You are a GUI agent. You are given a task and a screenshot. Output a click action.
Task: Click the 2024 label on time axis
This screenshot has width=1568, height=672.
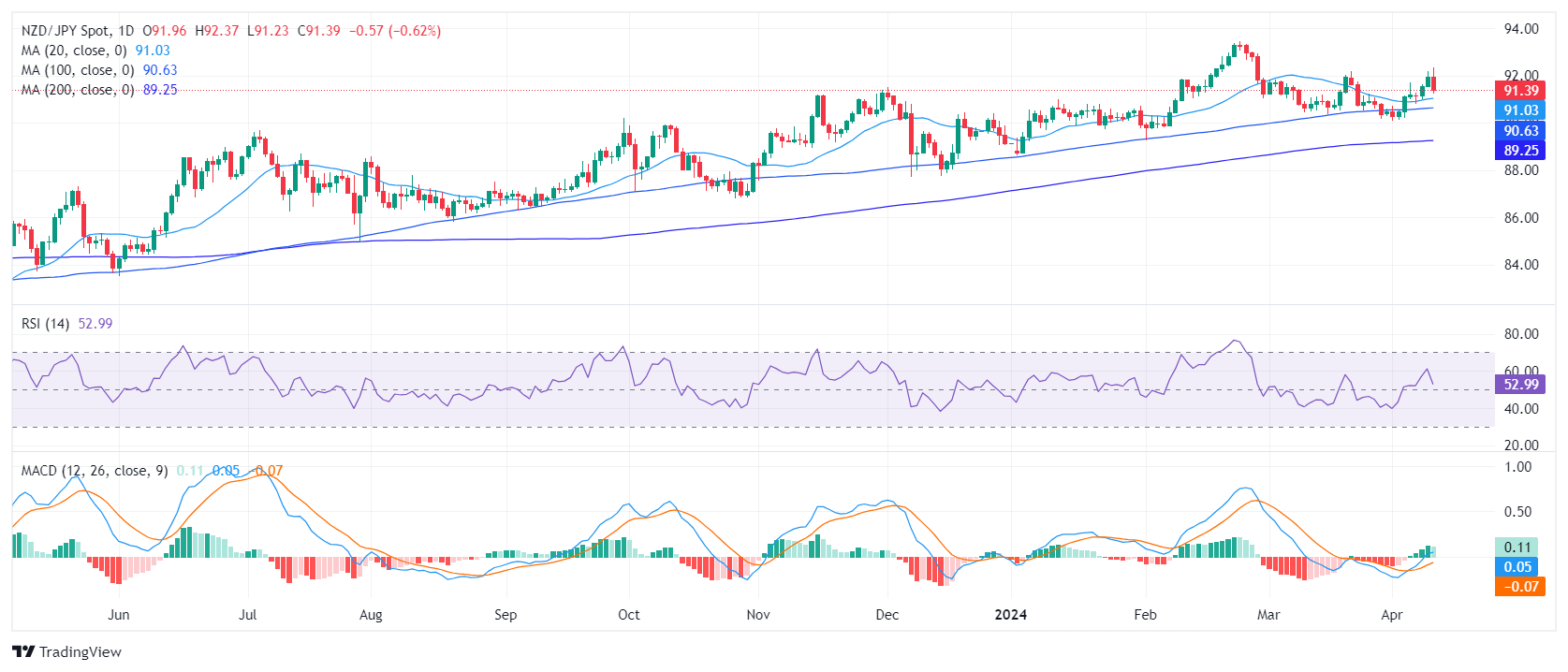(x=1010, y=615)
